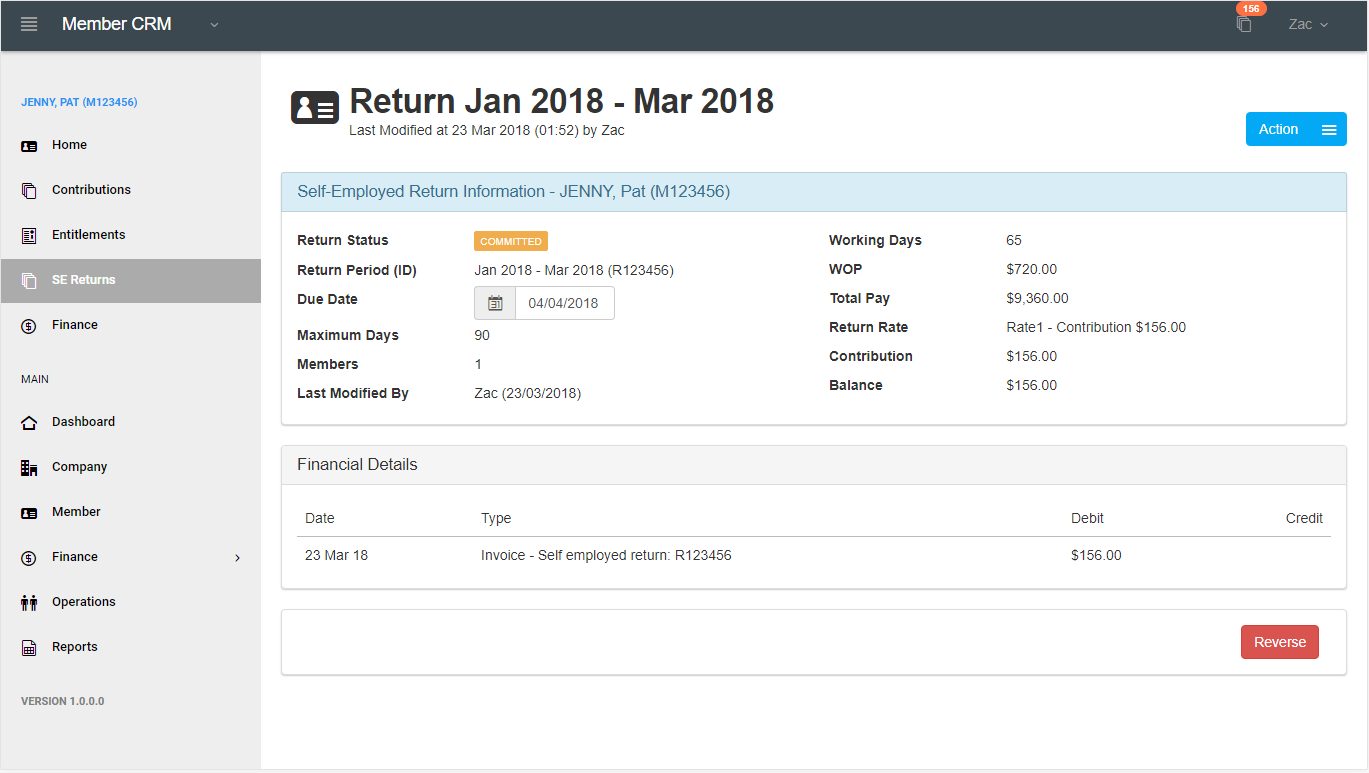This screenshot has width=1369, height=773.
Task: Click the Reports calculator icon
Action: (x=29, y=647)
